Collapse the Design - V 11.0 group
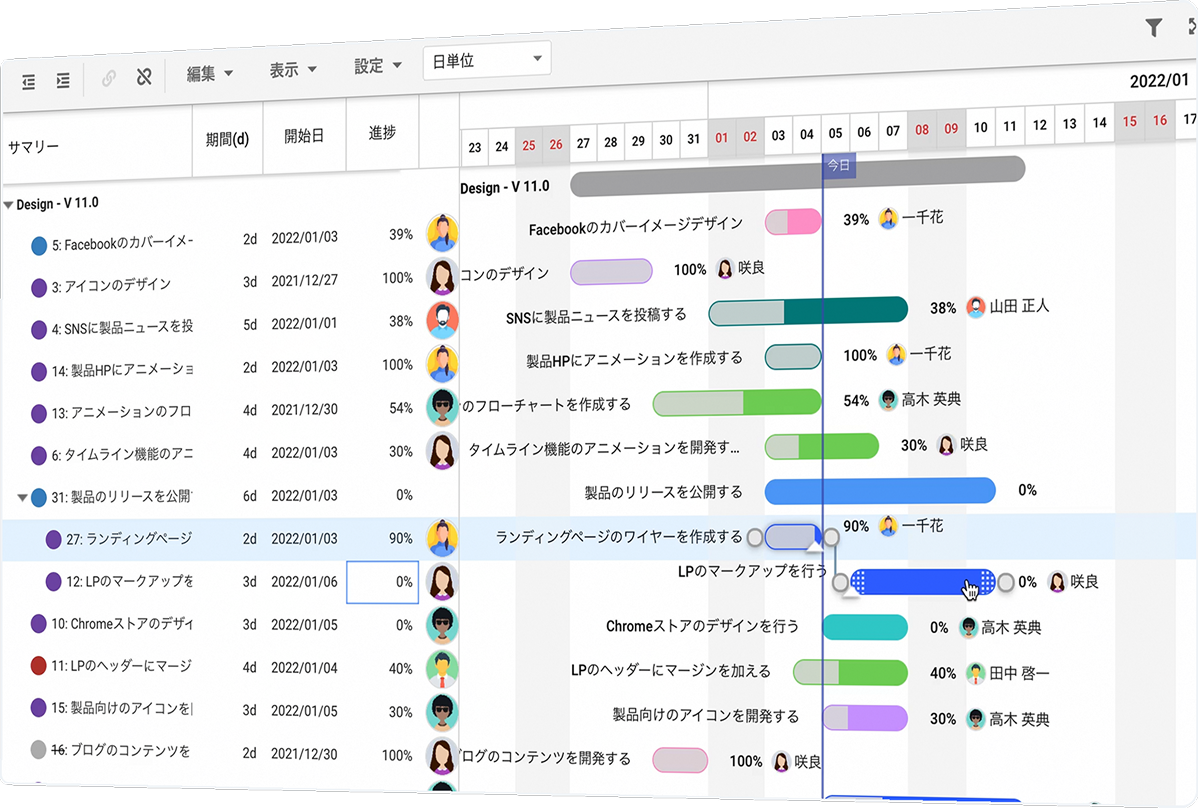This screenshot has height=808, width=1198. coord(9,204)
